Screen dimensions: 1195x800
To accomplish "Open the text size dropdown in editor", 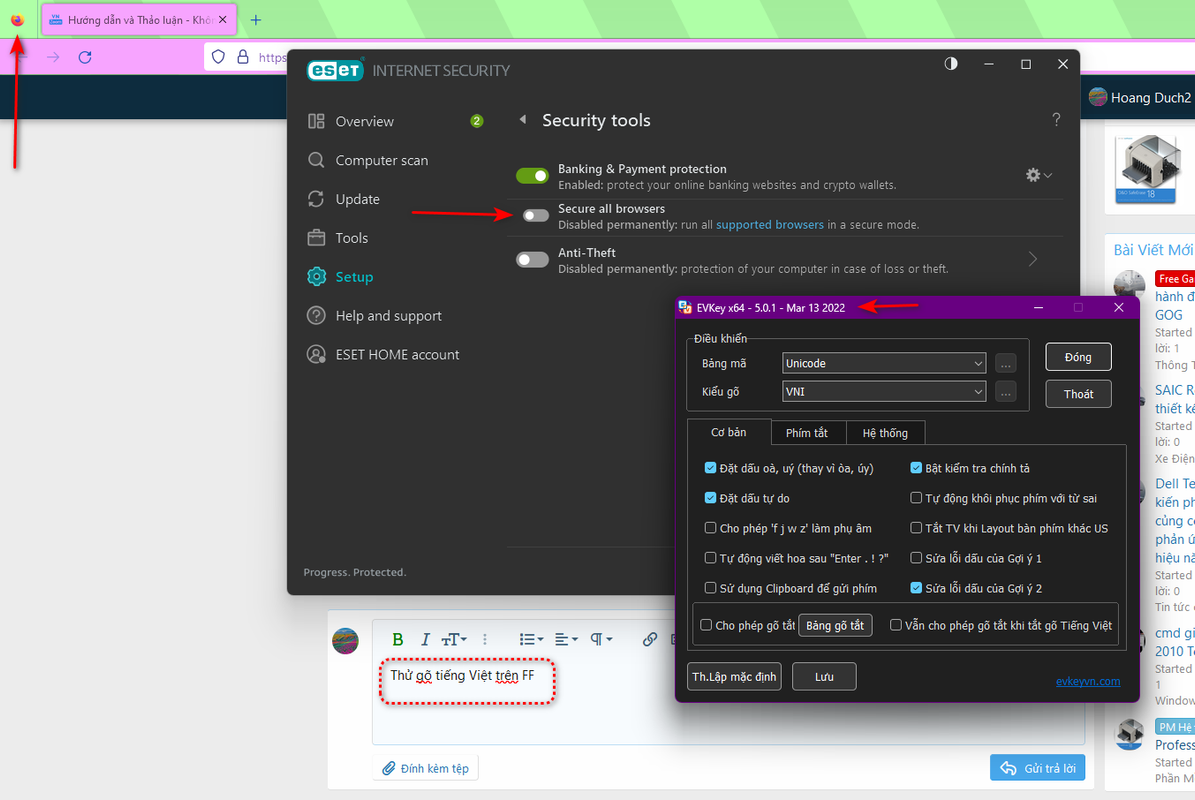I will 454,639.
